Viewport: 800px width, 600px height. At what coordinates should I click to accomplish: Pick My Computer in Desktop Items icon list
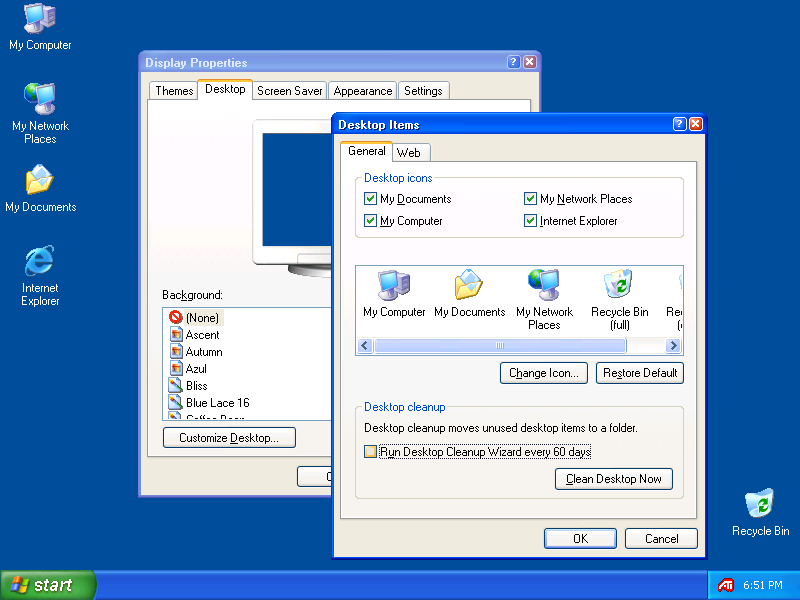(x=394, y=293)
